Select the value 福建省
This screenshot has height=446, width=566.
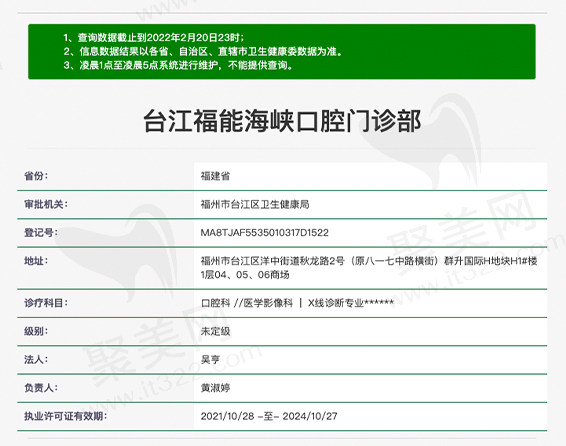(215, 176)
